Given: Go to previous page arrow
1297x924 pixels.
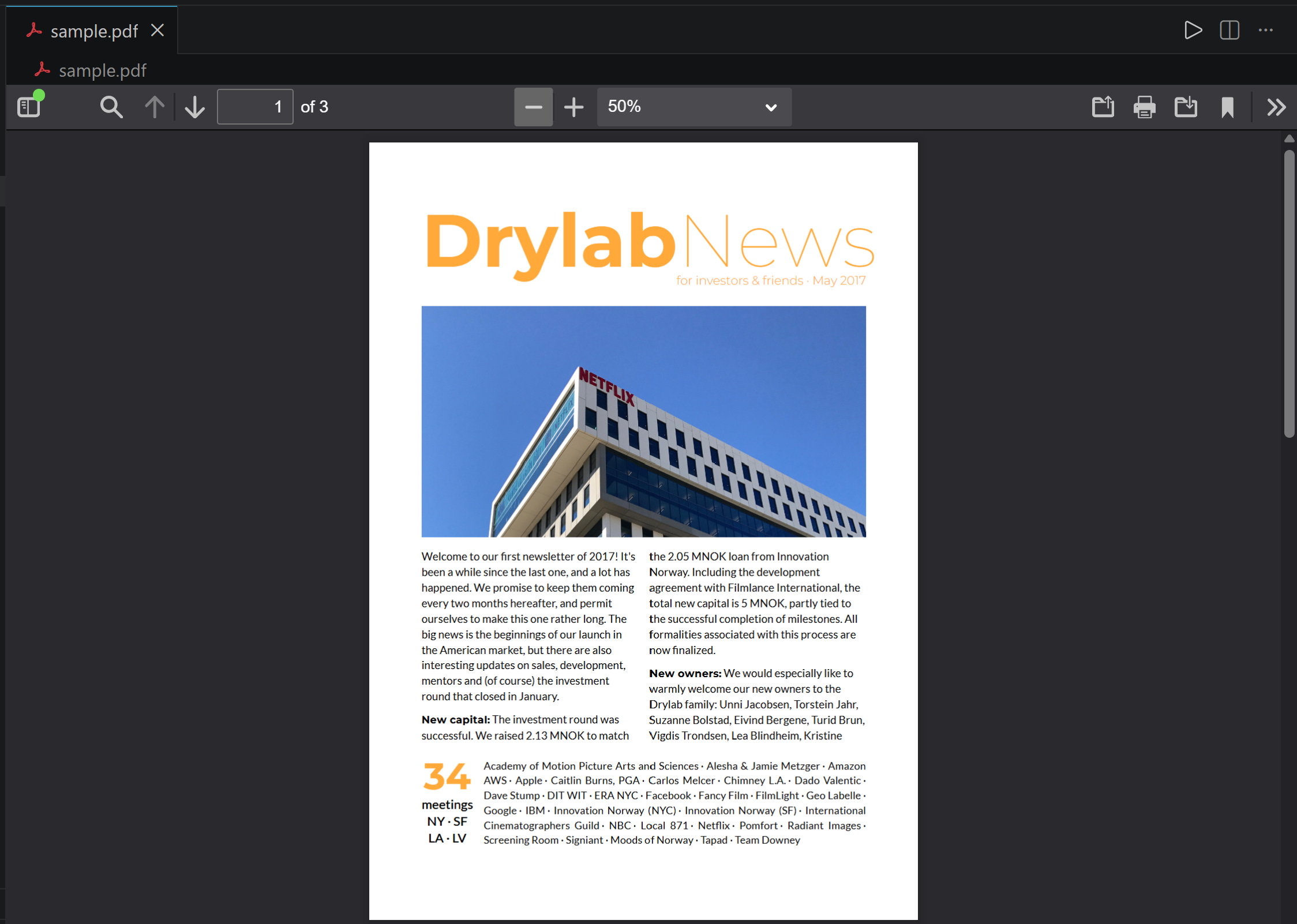Looking at the screenshot, I should coord(154,107).
